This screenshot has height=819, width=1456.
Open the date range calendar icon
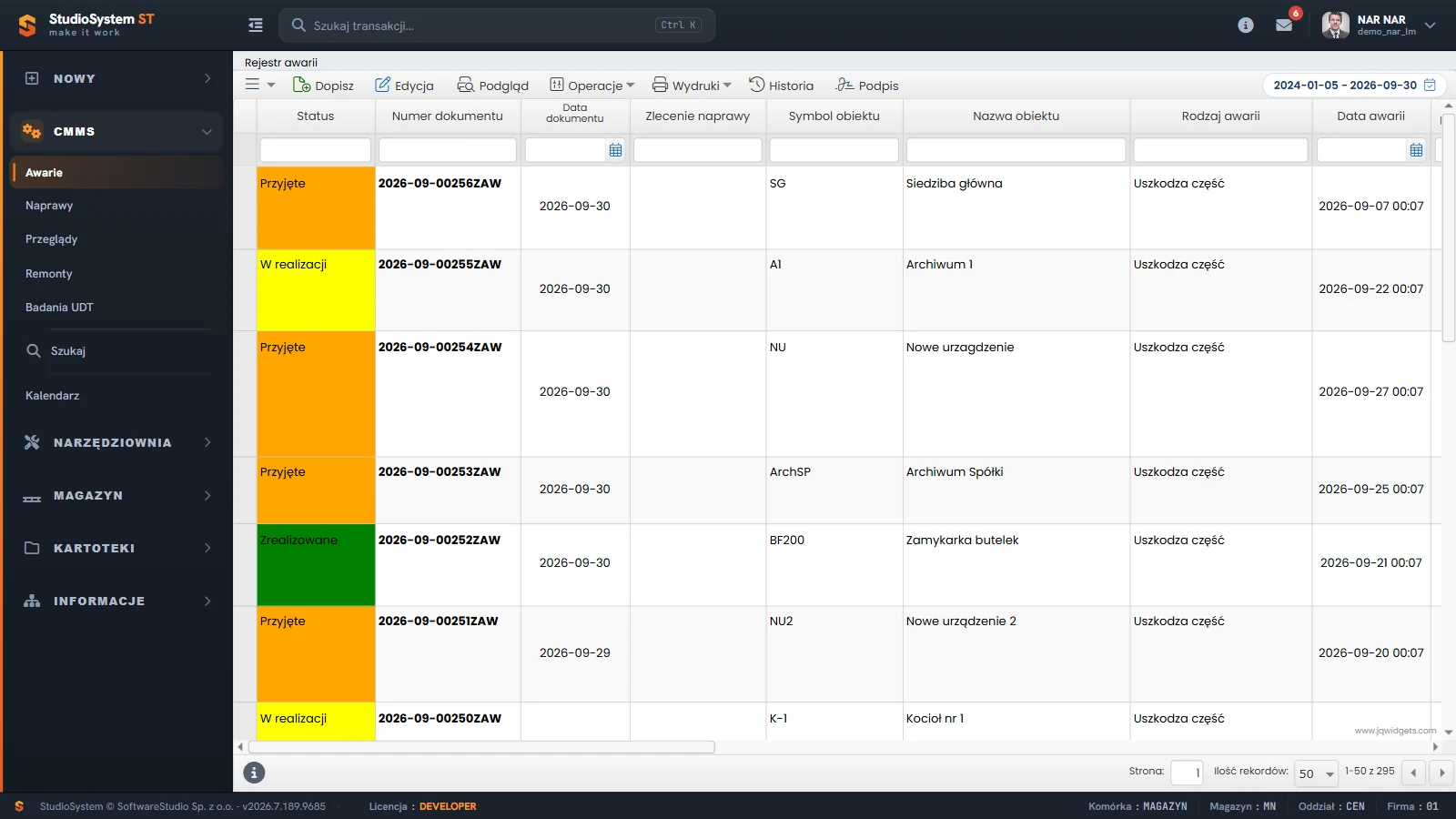coord(1430,85)
